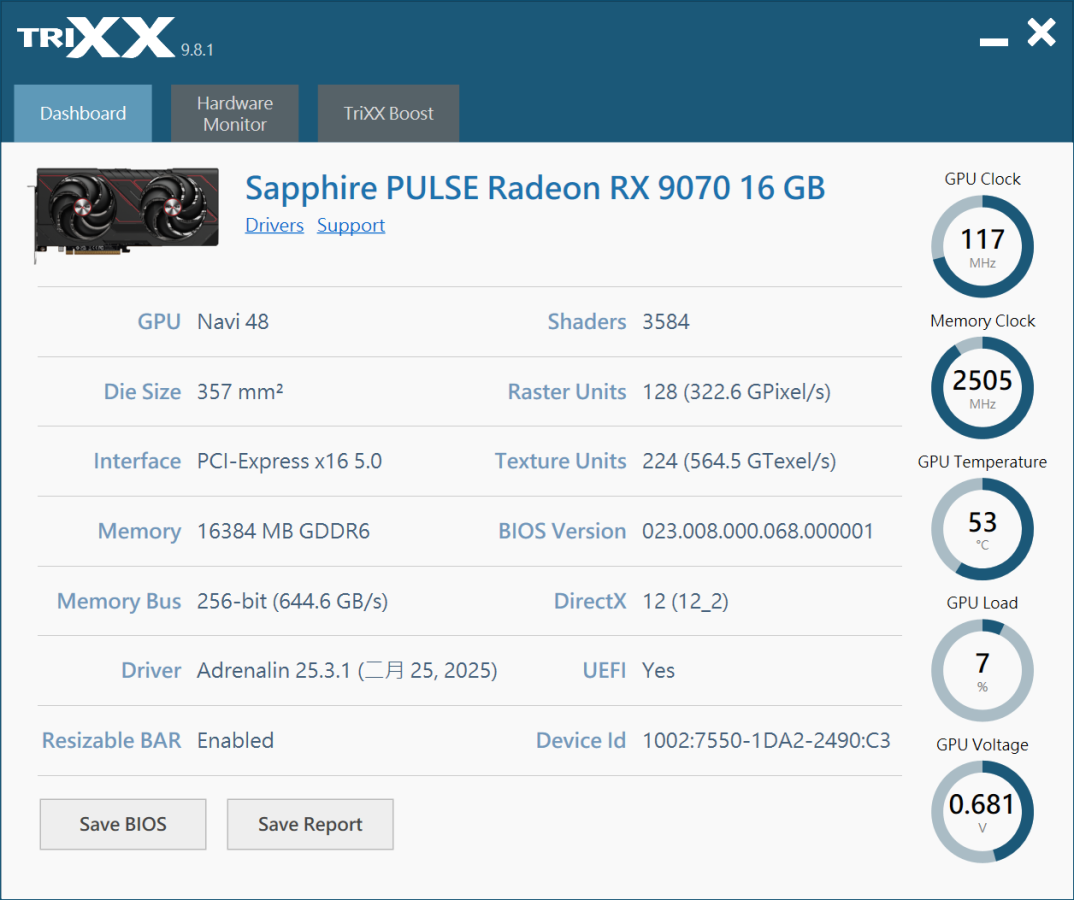Click the Resizable BAR value Enabled

[x=236, y=740]
